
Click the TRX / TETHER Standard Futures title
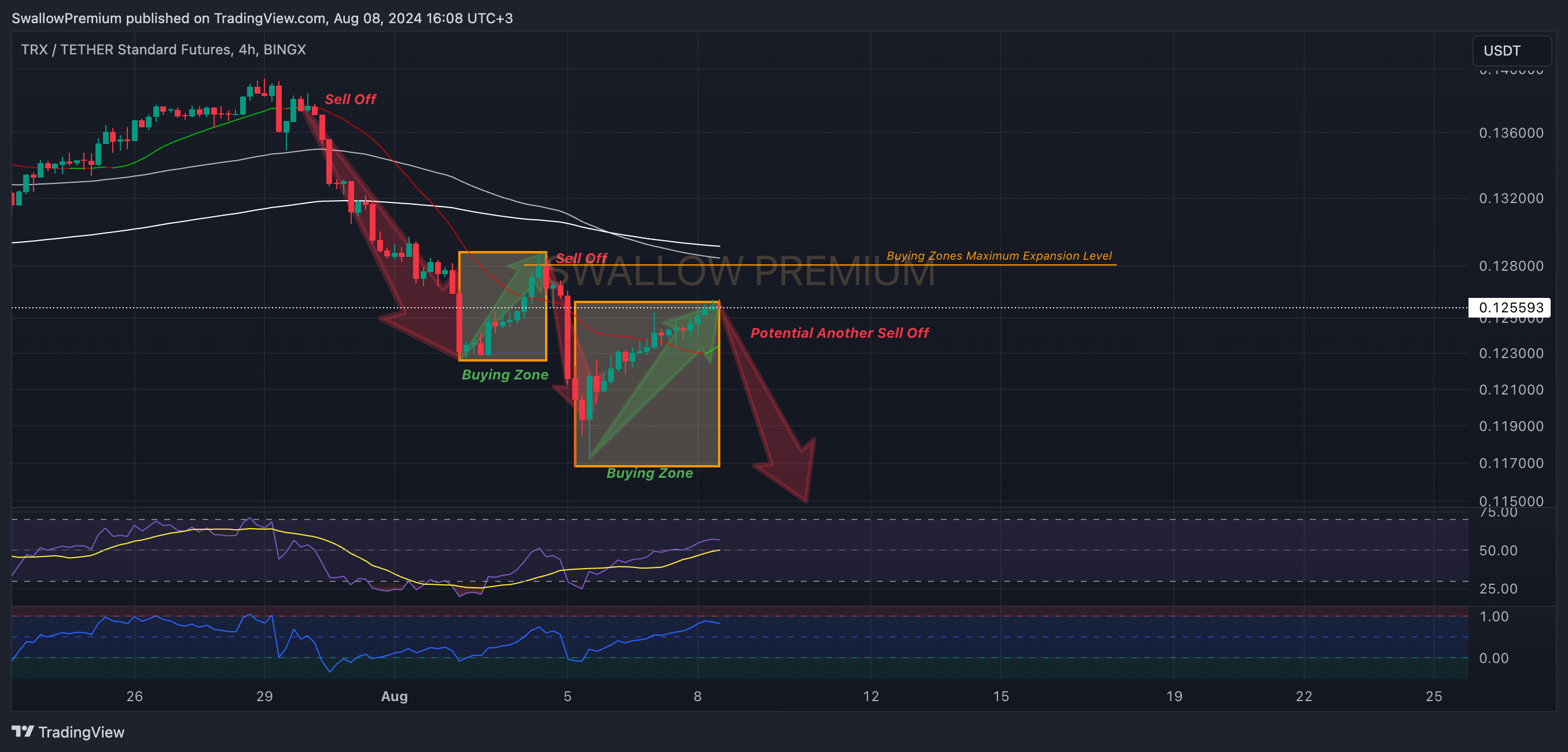tap(163, 49)
